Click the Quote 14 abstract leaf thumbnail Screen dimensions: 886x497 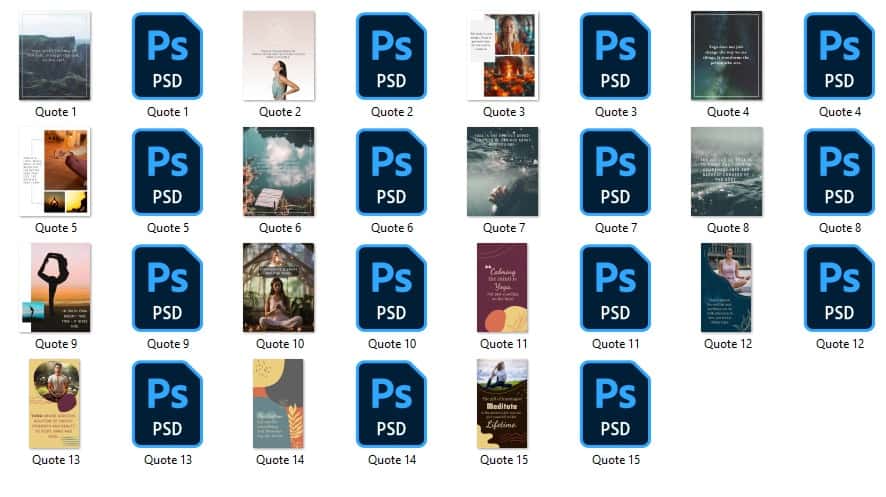[x=279, y=404]
